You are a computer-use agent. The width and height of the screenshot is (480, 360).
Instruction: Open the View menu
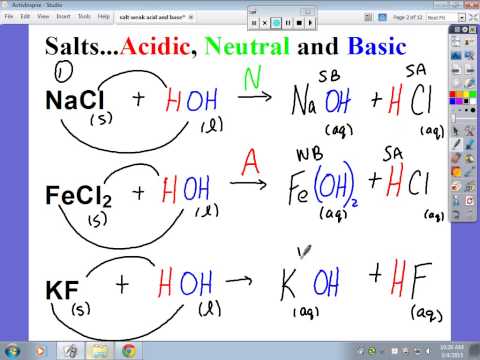(43, 16)
